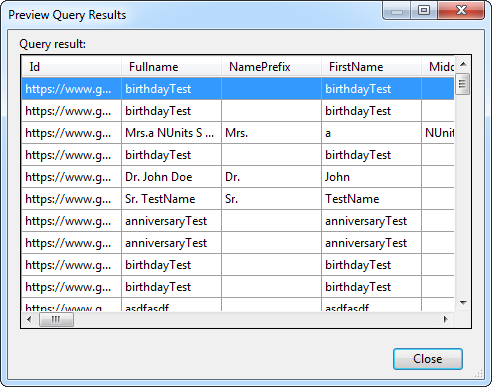
Task: Click the horizontal scrollbar right arrow
Action: tap(446, 319)
